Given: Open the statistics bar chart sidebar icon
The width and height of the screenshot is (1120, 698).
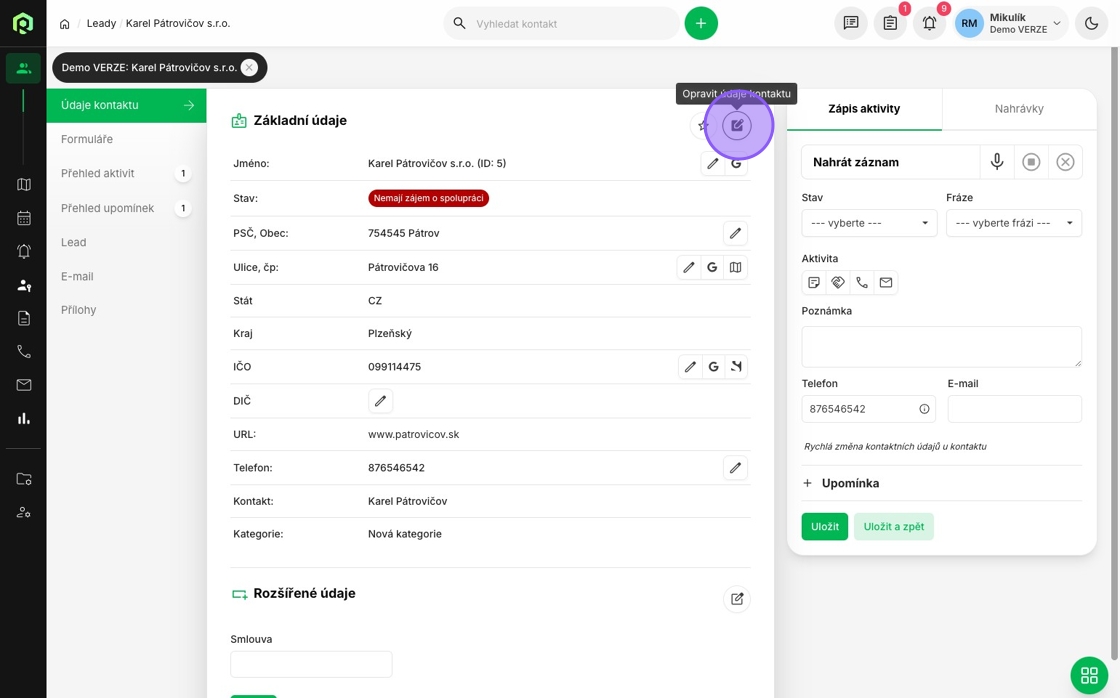Looking at the screenshot, I should pyautogui.click(x=24, y=419).
